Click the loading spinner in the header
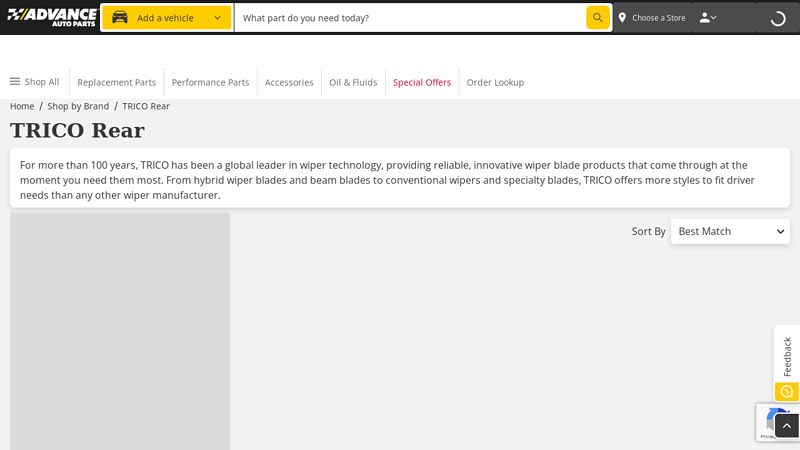 click(777, 17)
